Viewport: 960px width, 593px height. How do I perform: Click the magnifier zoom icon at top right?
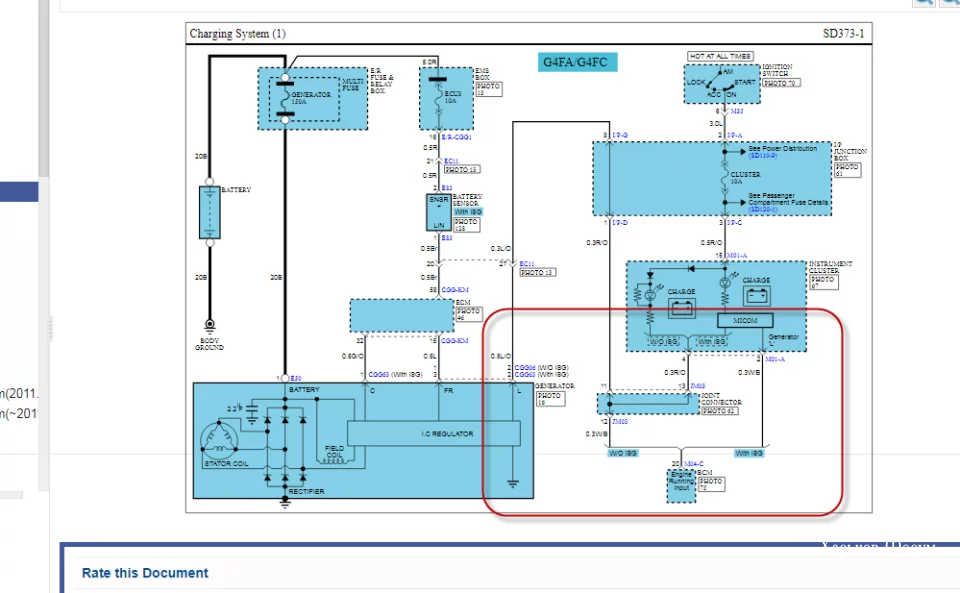pos(923,2)
